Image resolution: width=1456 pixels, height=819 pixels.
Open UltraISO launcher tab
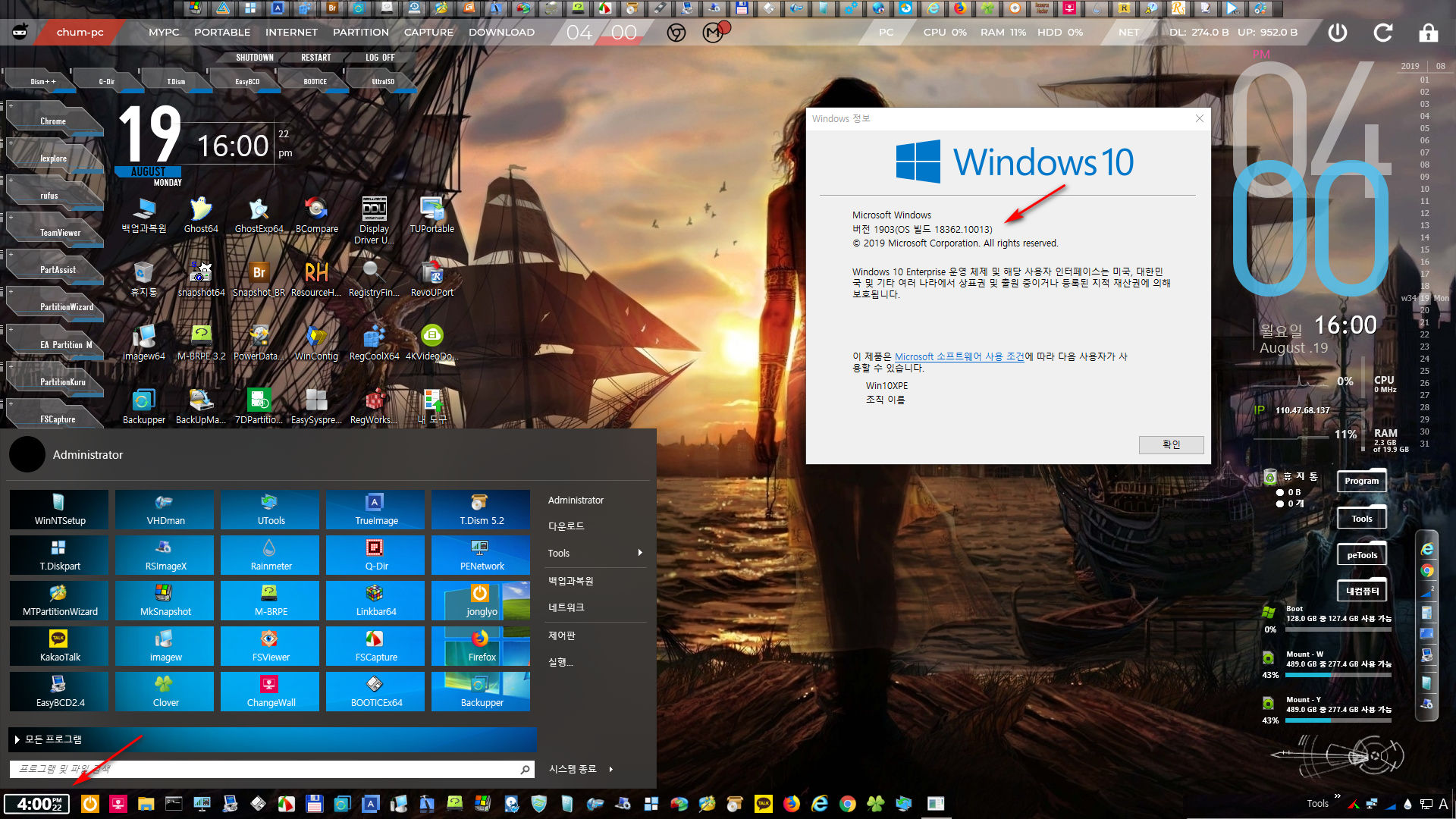[x=383, y=81]
